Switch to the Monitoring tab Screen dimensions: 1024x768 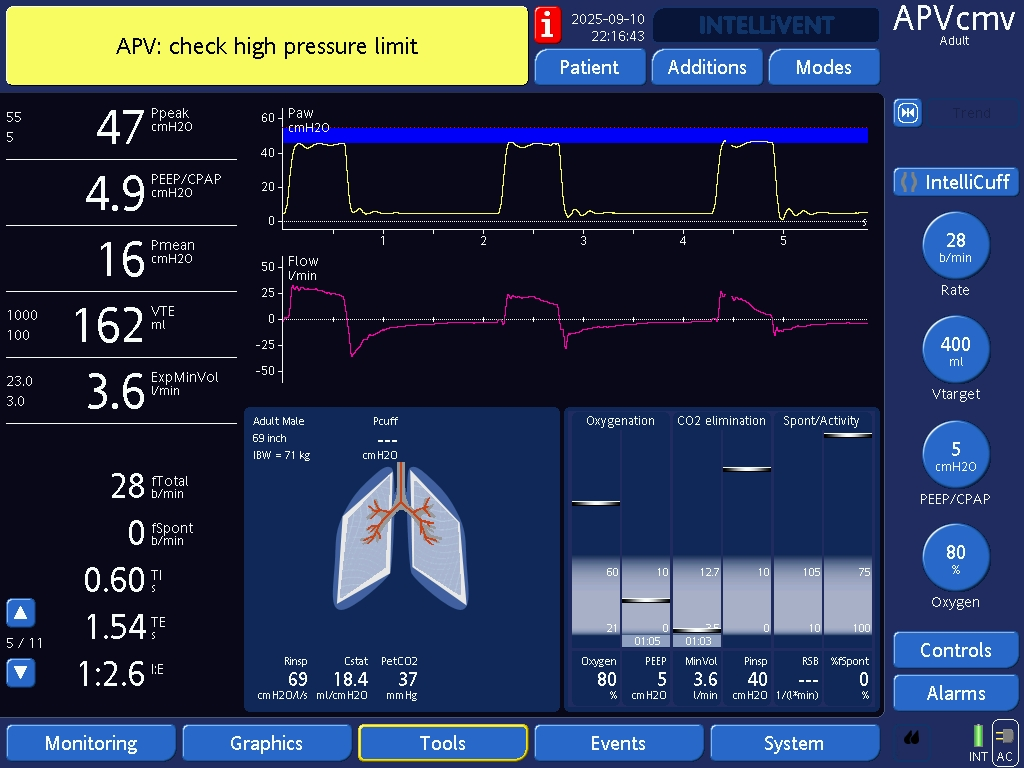[x=91, y=743]
